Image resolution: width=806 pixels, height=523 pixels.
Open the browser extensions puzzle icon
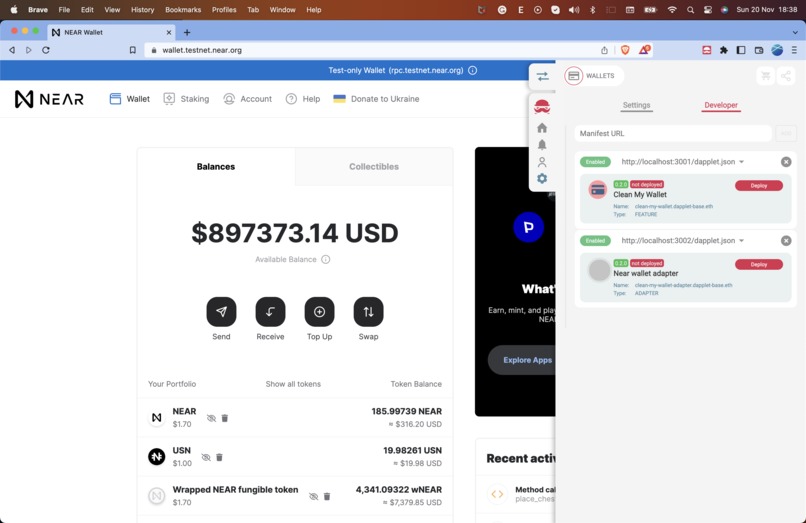[x=724, y=50]
